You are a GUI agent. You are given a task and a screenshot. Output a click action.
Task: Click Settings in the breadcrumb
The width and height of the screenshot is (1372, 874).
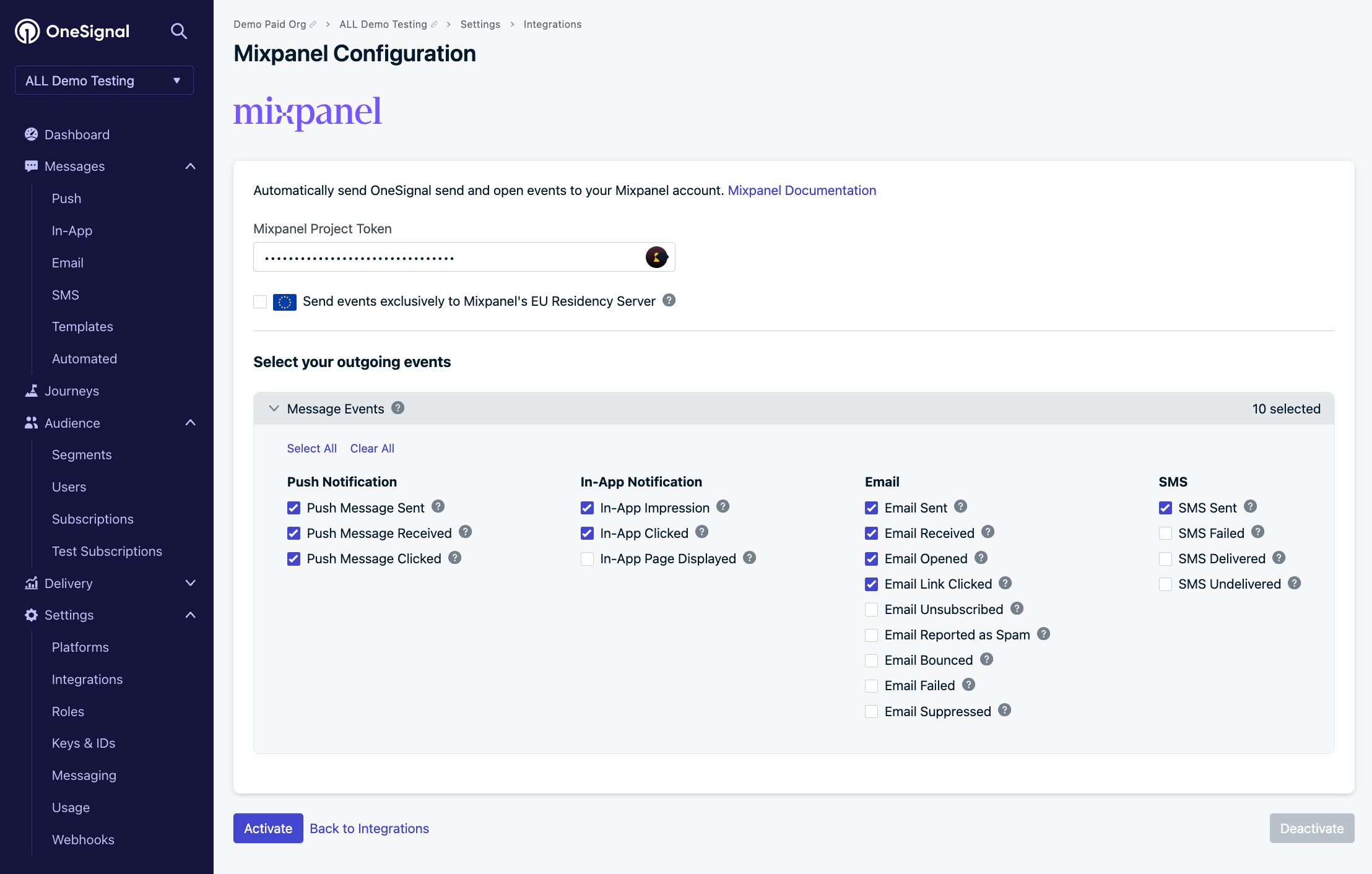click(x=480, y=24)
